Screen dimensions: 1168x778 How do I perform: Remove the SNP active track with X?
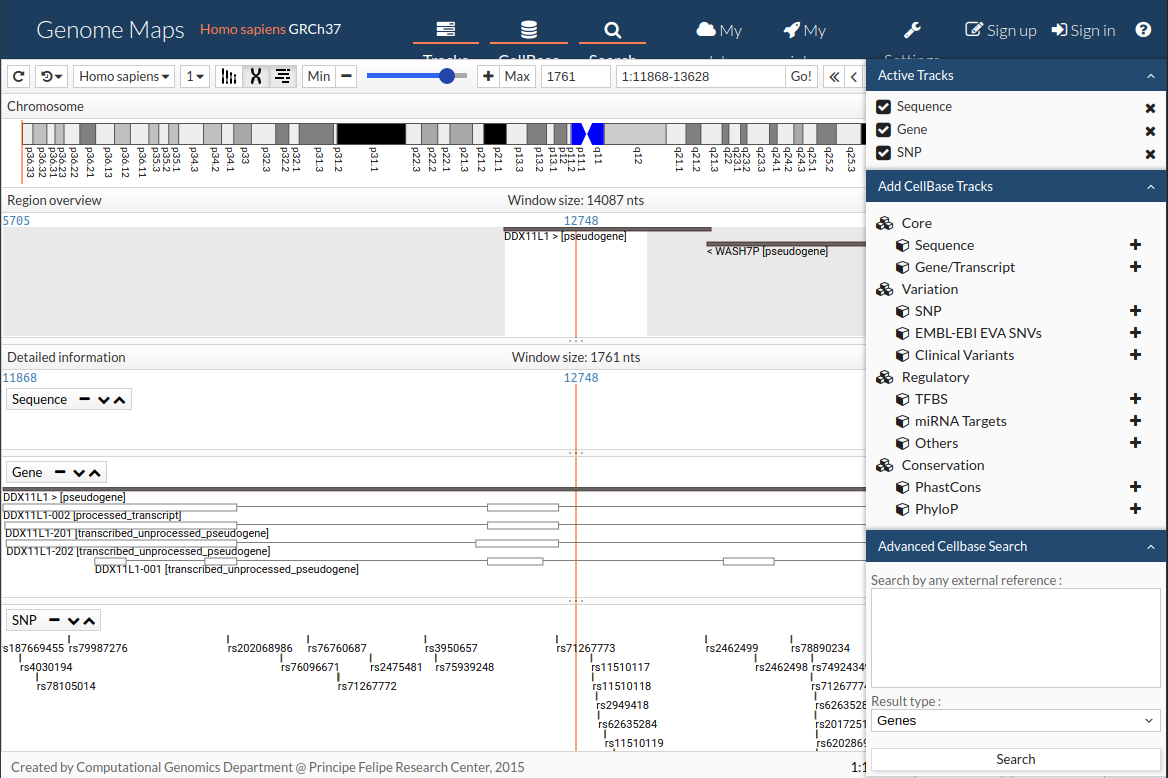pos(1150,154)
